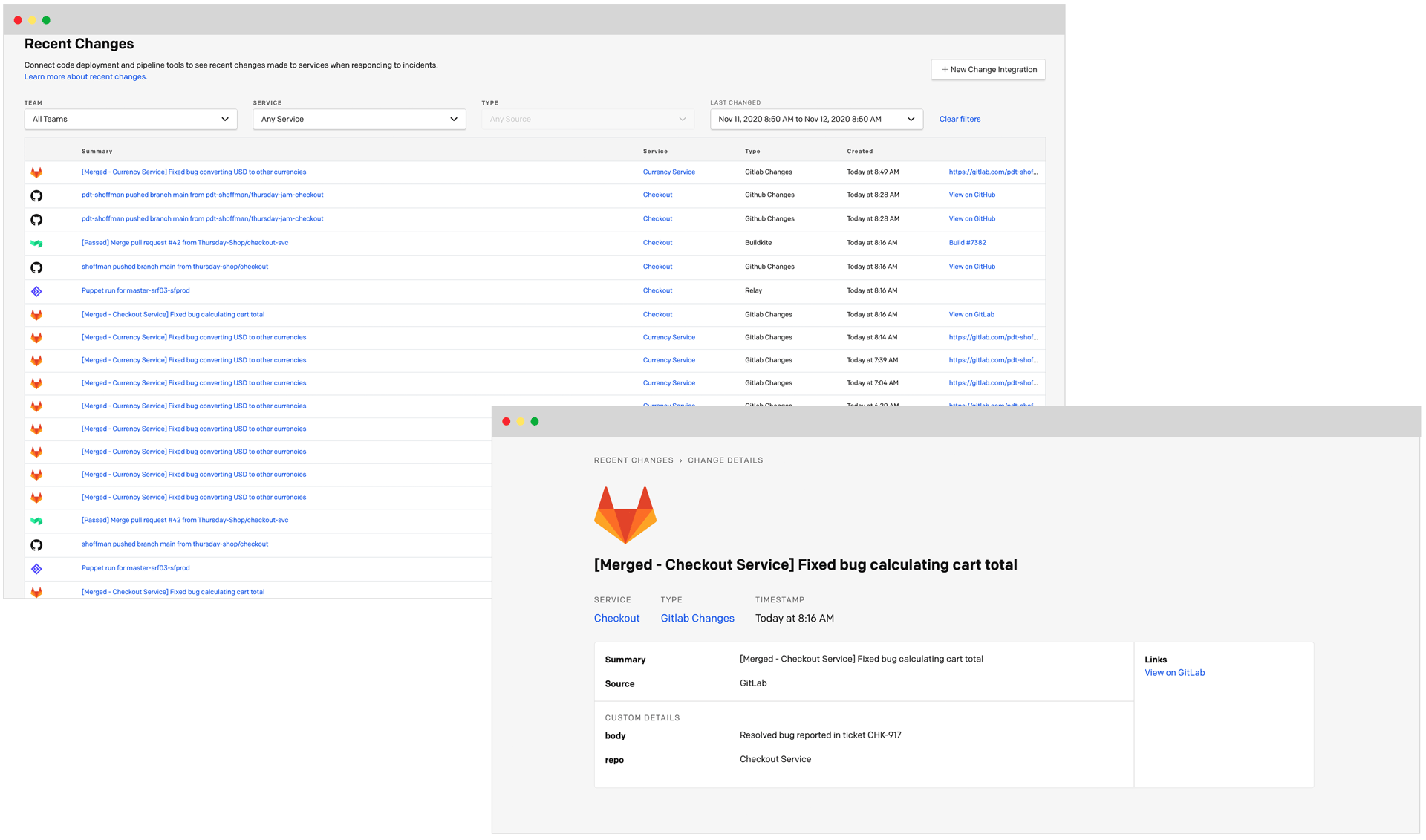Expand the Any Service dropdown
Screen dimensions: 1426x840
pyautogui.click(x=359, y=120)
